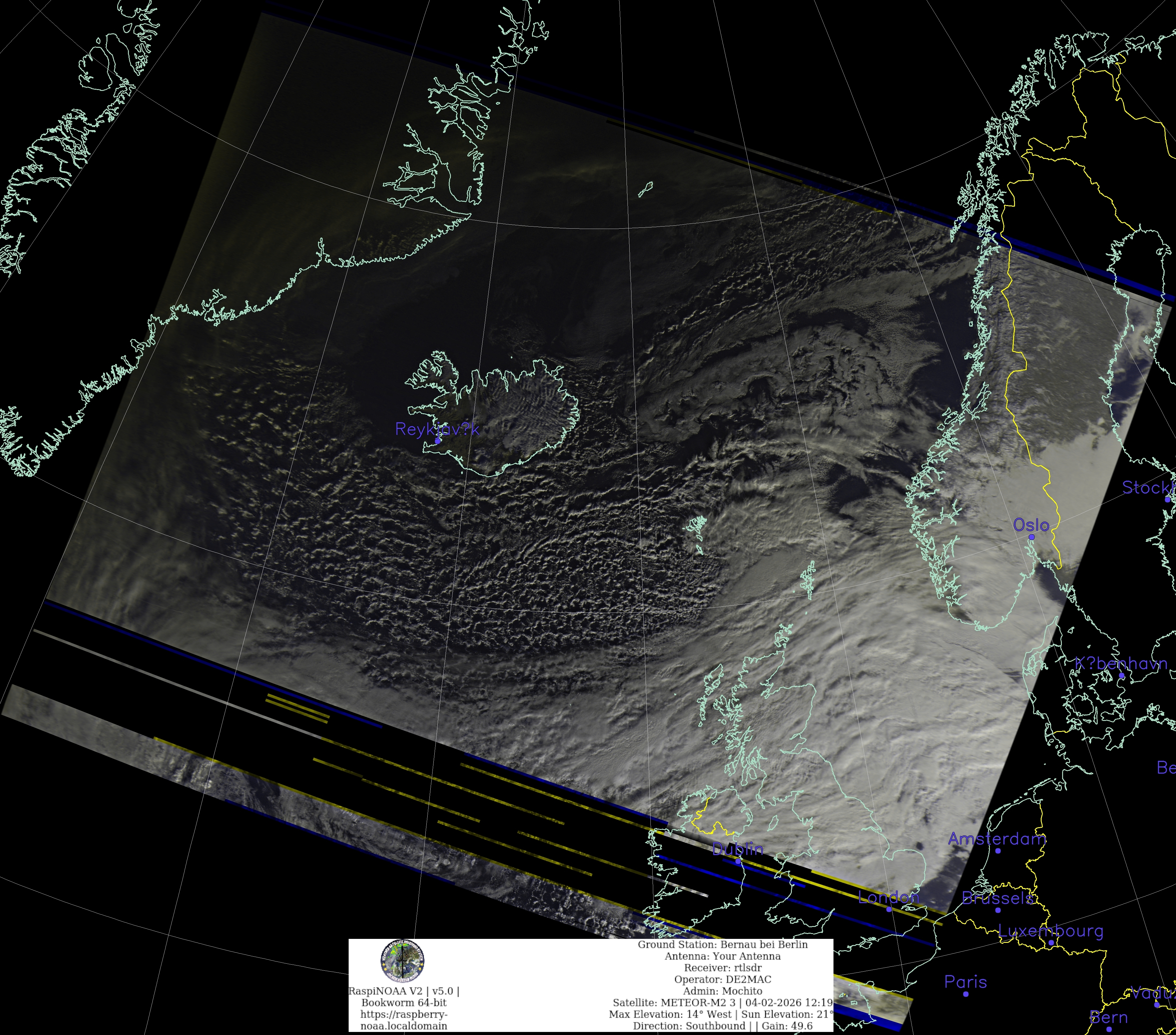This screenshot has height=1035, width=1176.
Task: Click the Oslo city marker dot
Action: click(x=1032, y=537)
